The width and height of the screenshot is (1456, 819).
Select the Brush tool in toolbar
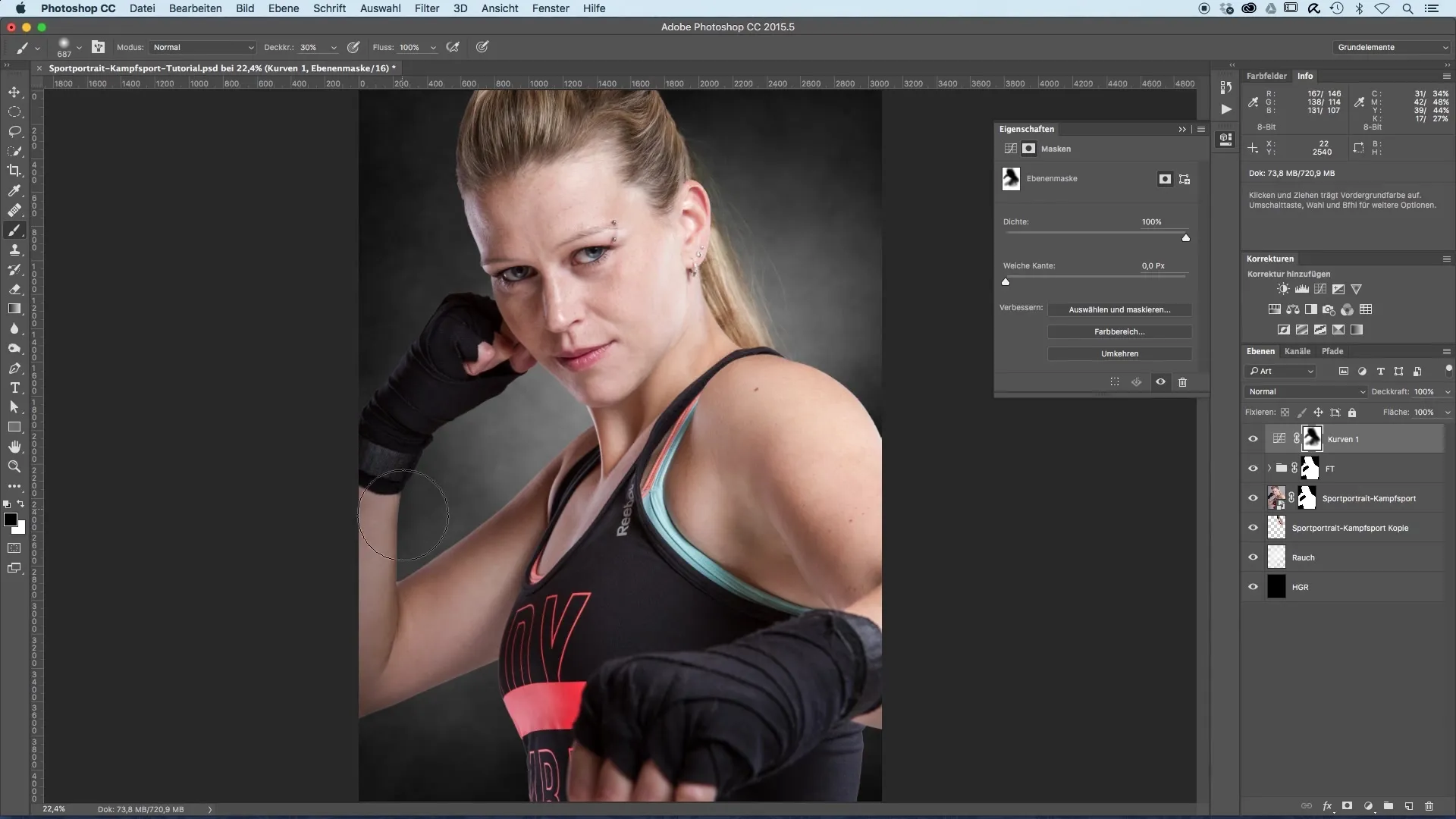tap(14, 231)
